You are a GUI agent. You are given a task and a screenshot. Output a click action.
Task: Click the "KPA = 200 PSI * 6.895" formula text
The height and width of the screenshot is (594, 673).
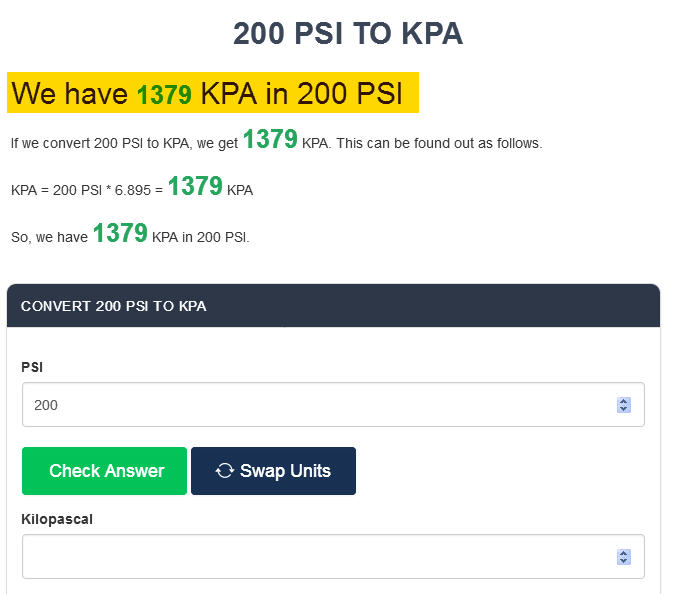85,190
